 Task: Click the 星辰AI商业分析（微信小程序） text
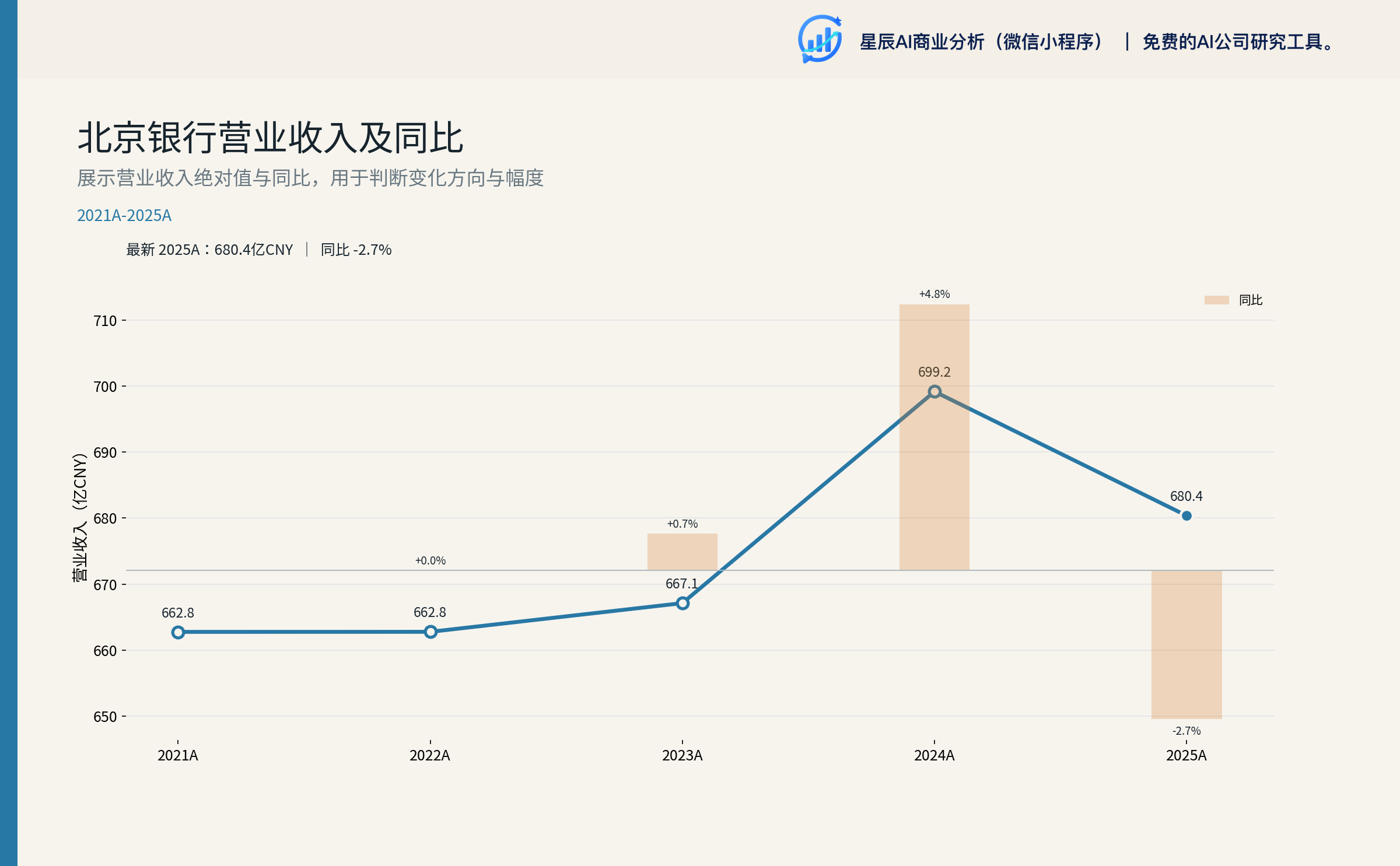(x=981, y=42)
